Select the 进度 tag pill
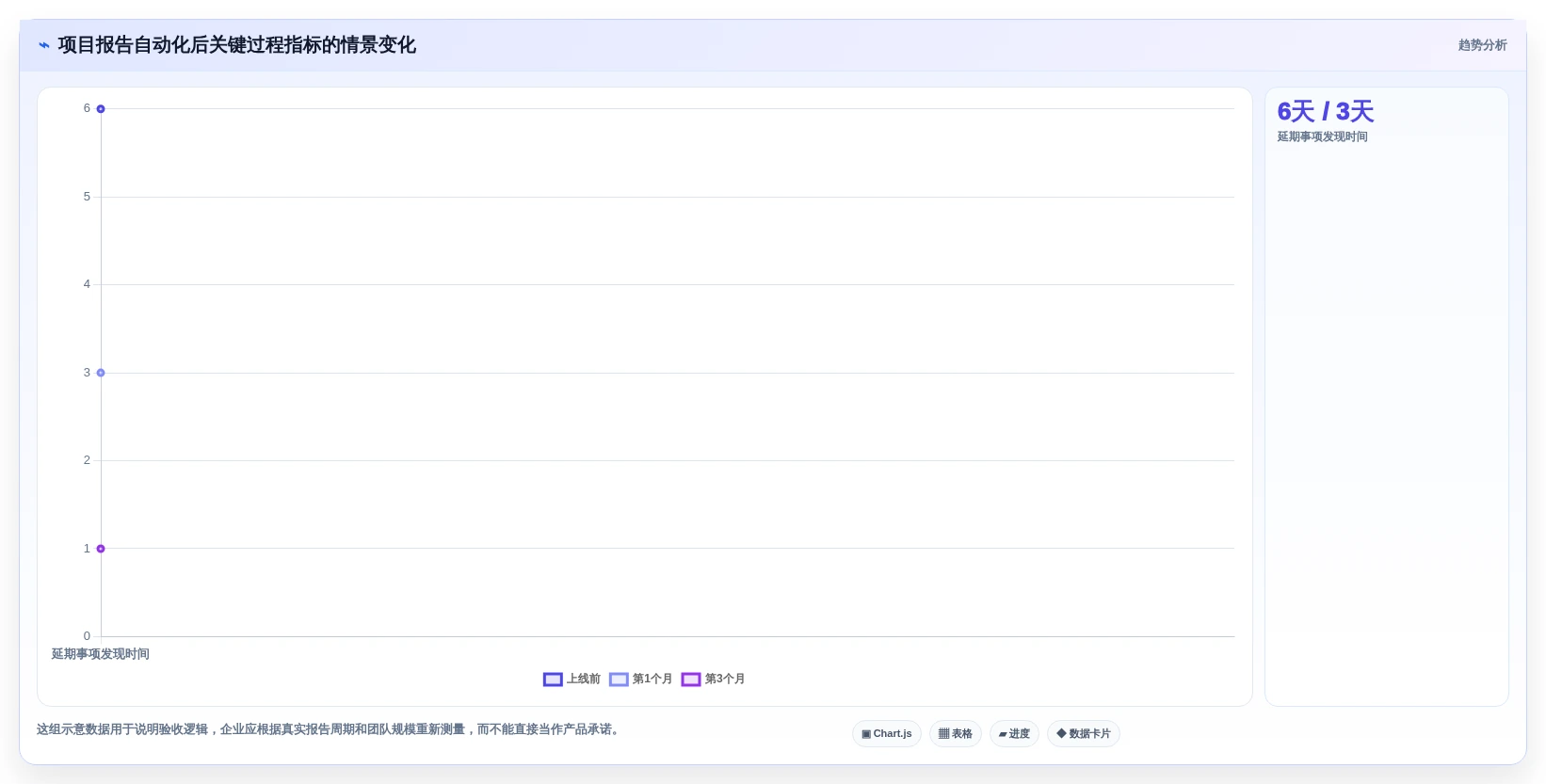The image size is (1546, 784). [x=1014, y=734]
